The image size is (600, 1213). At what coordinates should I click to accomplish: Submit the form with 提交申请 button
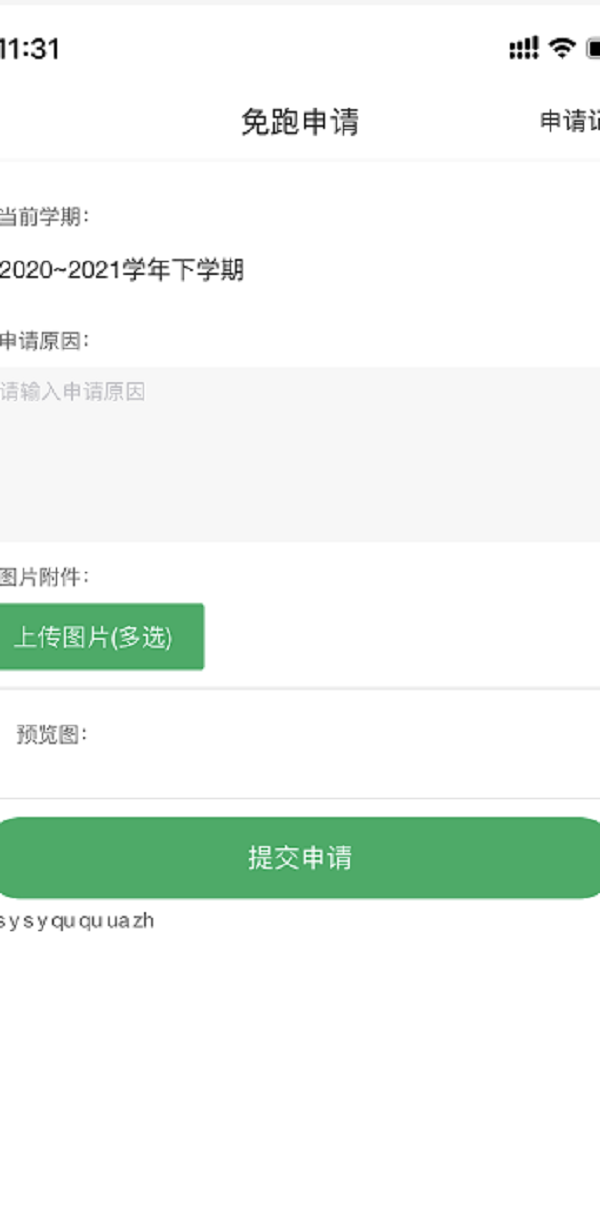pyautogui.click(x=300, y=858)
